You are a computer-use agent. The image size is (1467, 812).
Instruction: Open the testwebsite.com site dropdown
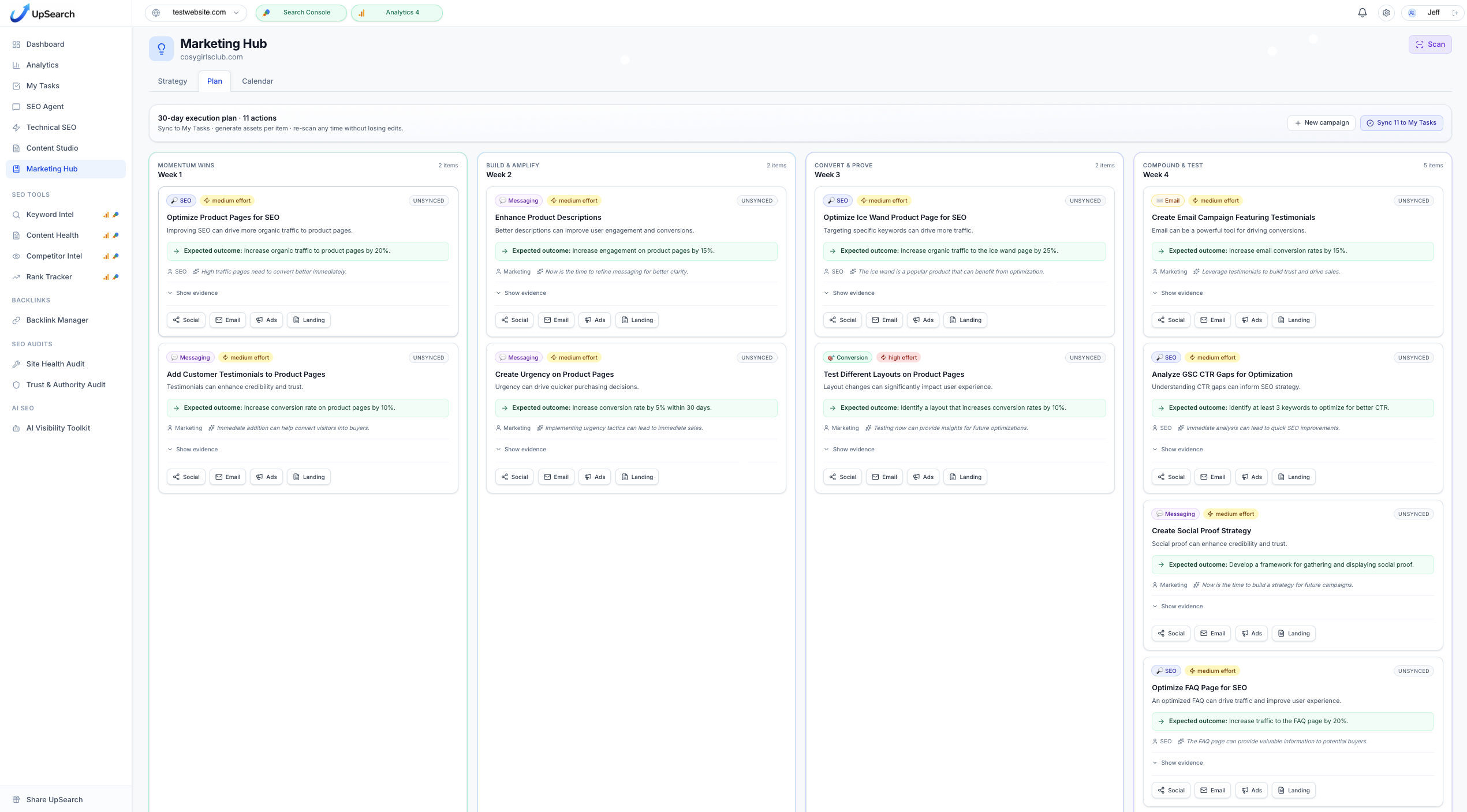(196, 13)
